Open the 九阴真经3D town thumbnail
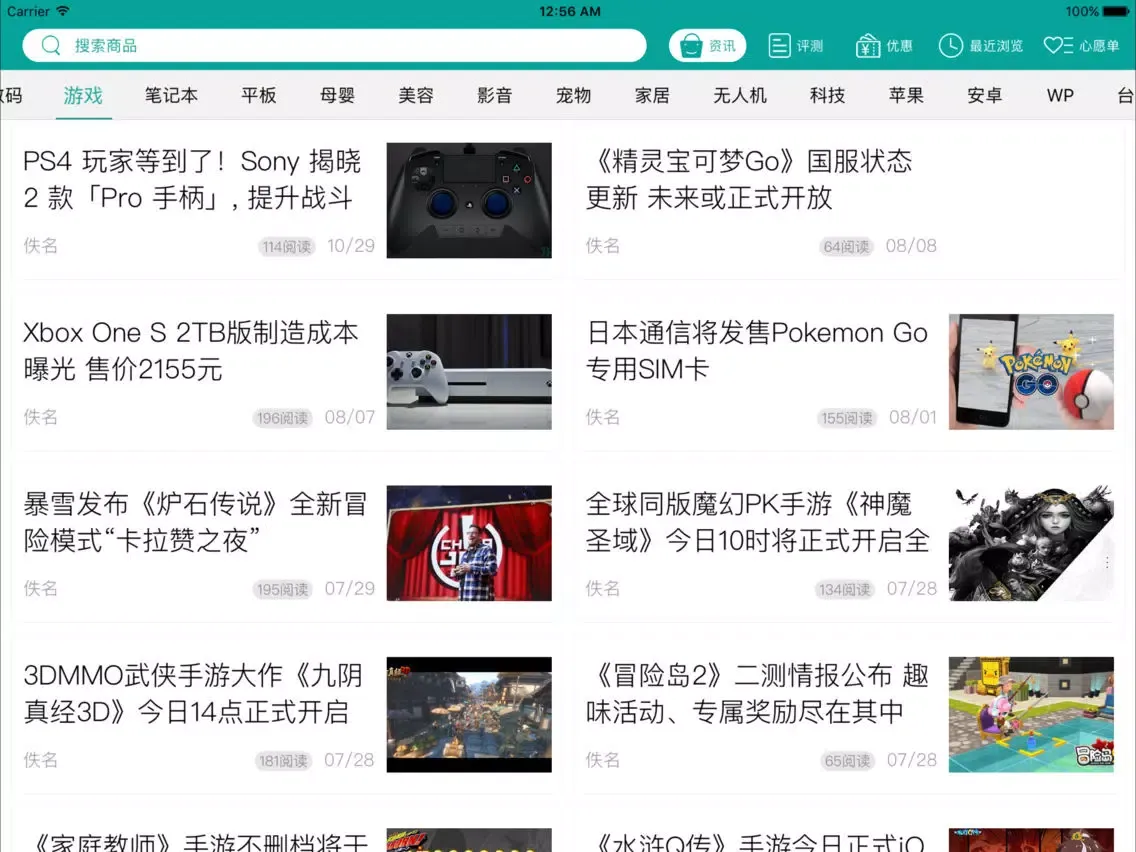Image resolution: width=1136 pixels, height=852 pixels. 469,714
